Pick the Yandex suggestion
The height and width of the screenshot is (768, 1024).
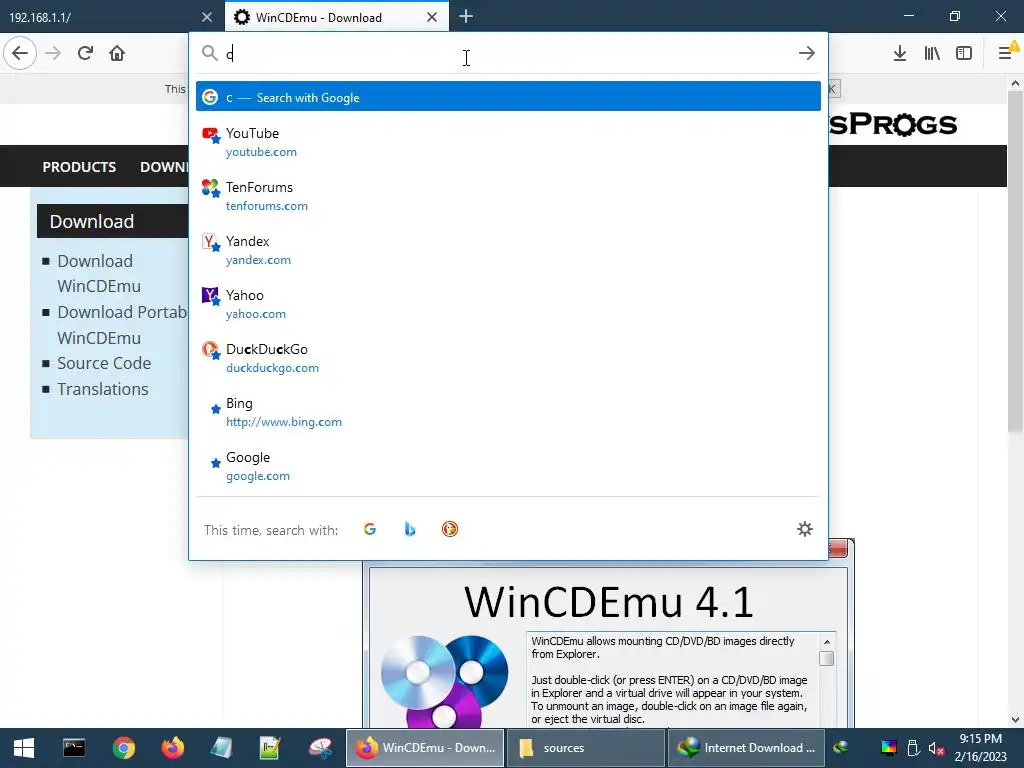[508, 250]
